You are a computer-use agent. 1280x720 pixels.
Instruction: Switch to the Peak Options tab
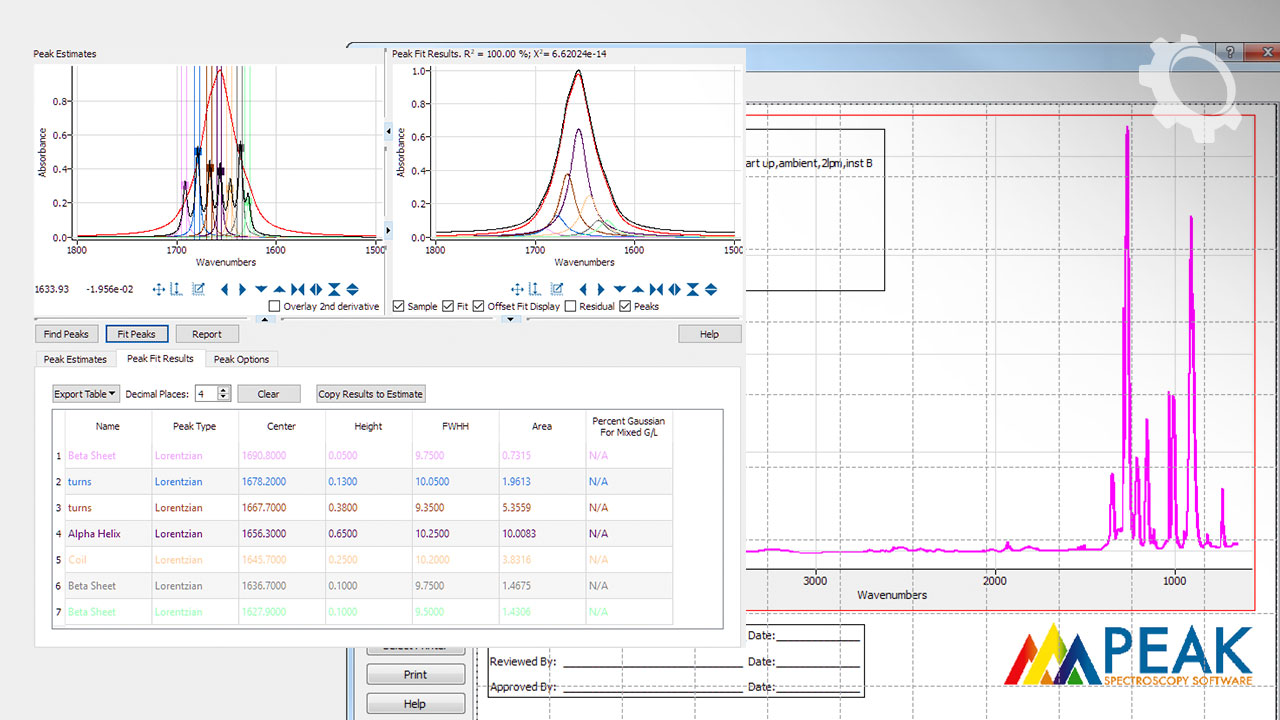241,359
